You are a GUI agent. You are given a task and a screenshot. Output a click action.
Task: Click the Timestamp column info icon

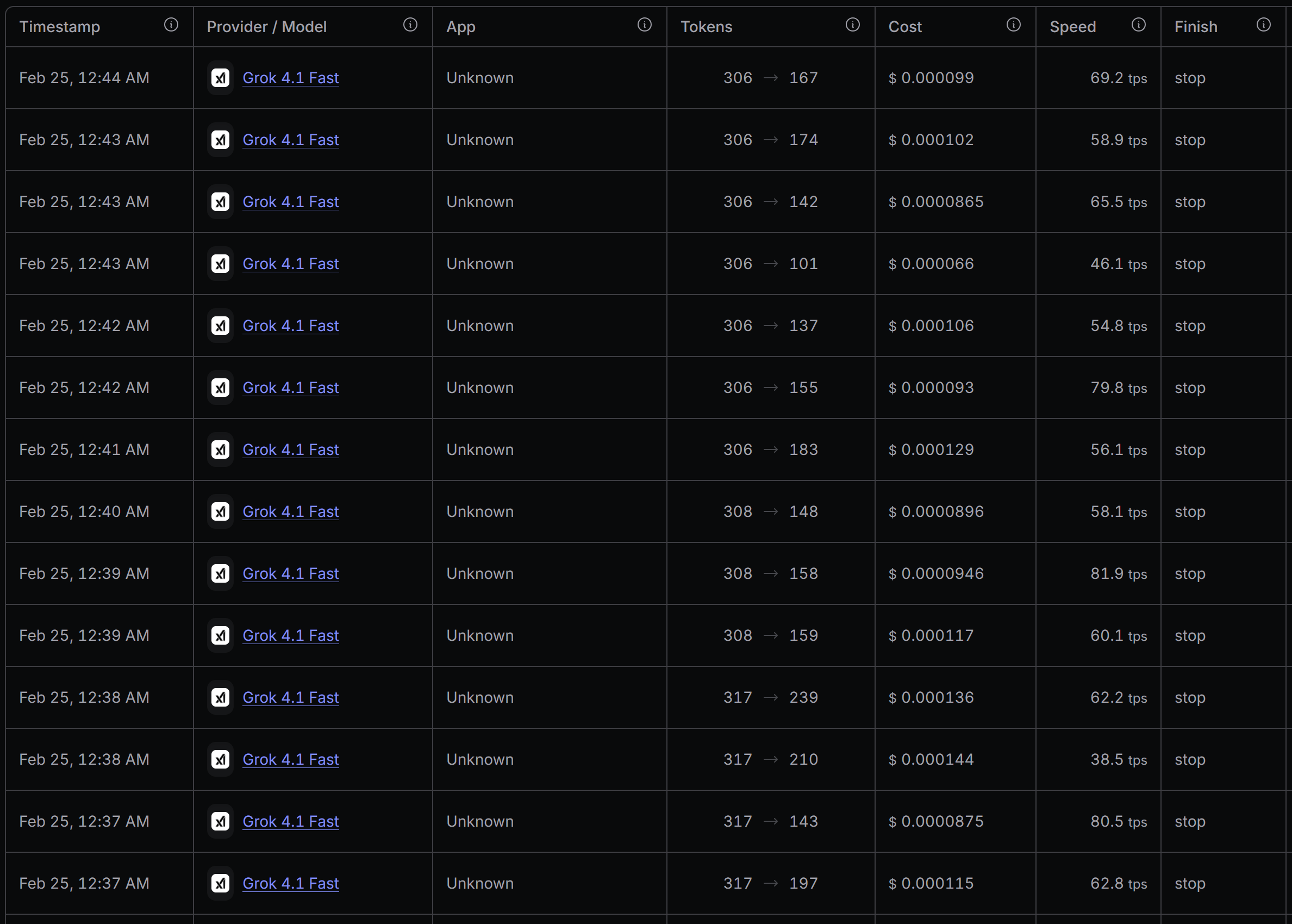pyautogui.click(x=171, y=24)
